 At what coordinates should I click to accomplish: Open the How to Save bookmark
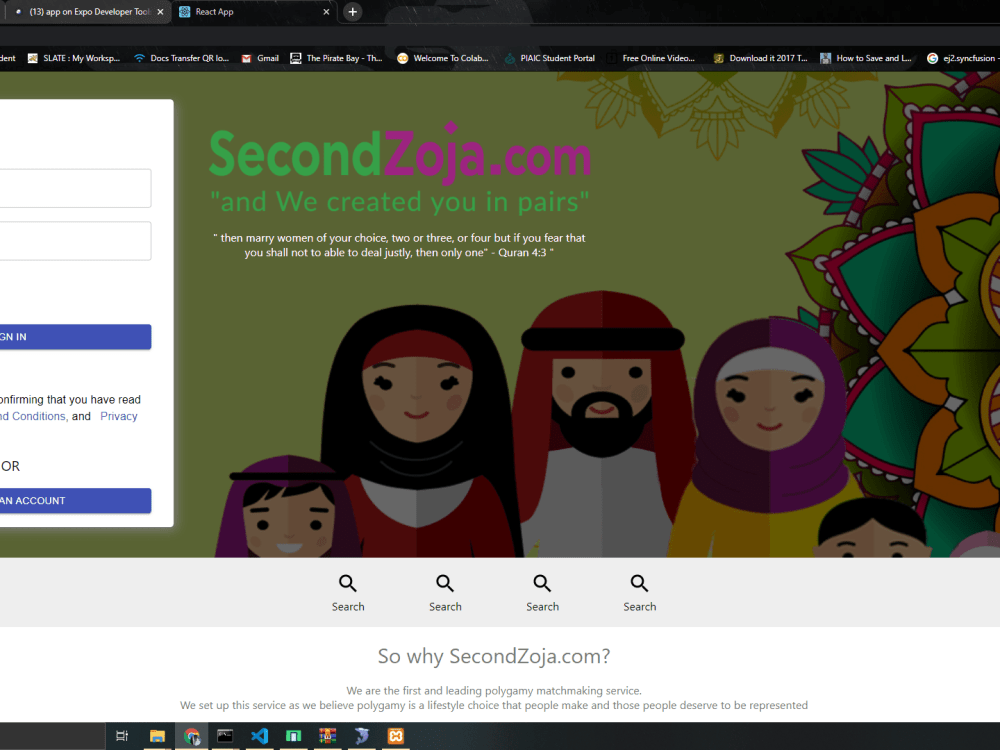(865, 58)
